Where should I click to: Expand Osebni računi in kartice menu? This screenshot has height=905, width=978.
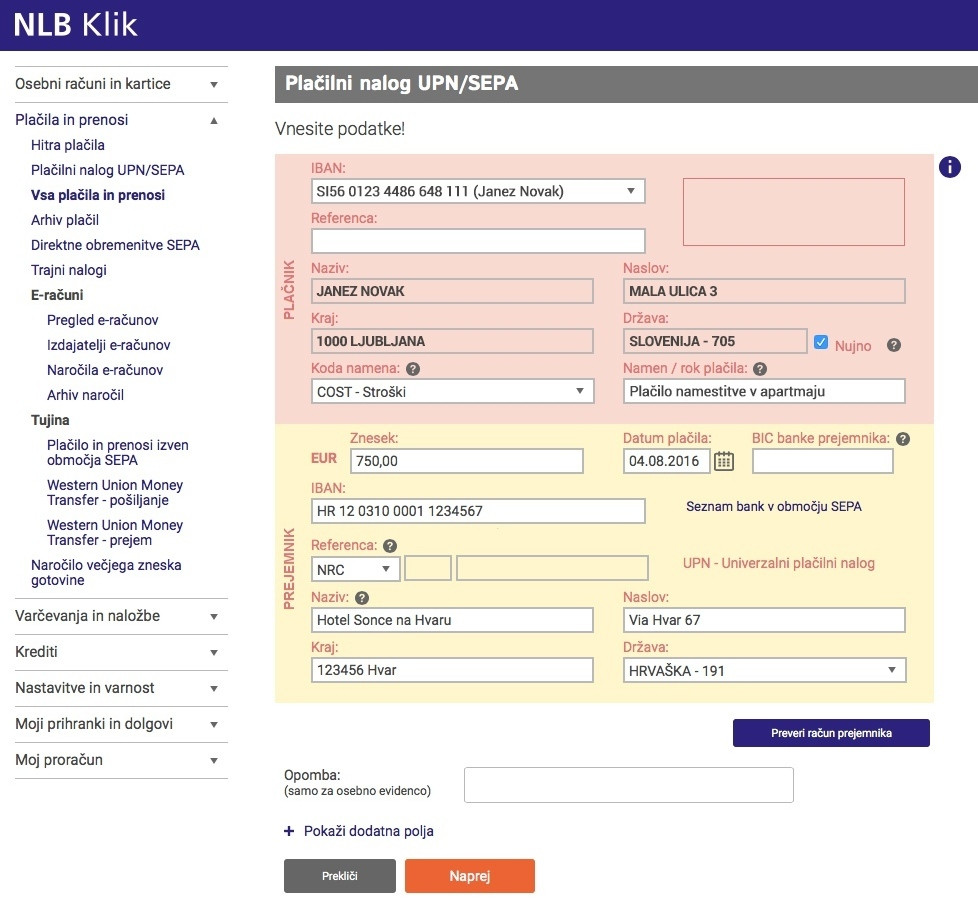click(x=121, y=84)
